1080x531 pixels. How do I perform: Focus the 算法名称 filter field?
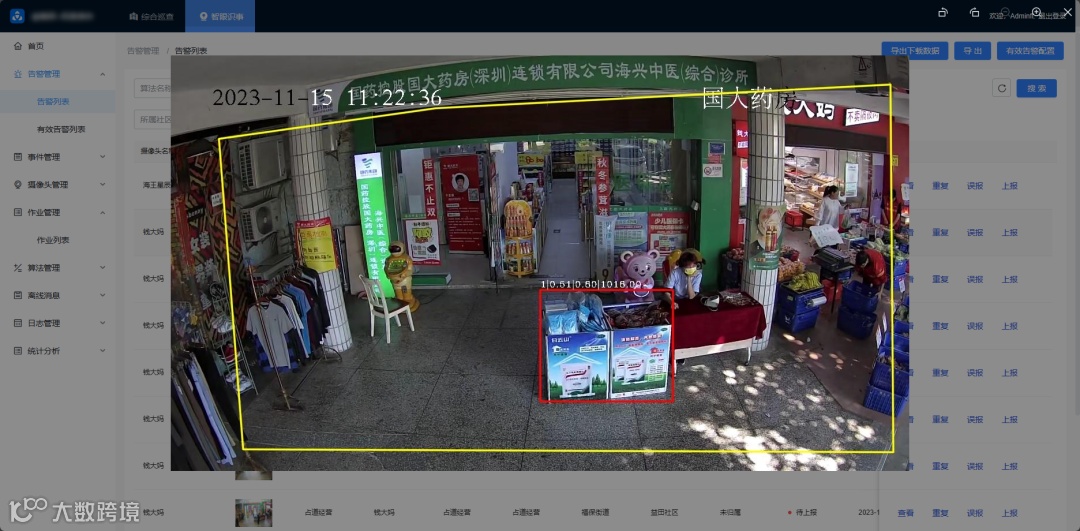click(x=153, y=88)
